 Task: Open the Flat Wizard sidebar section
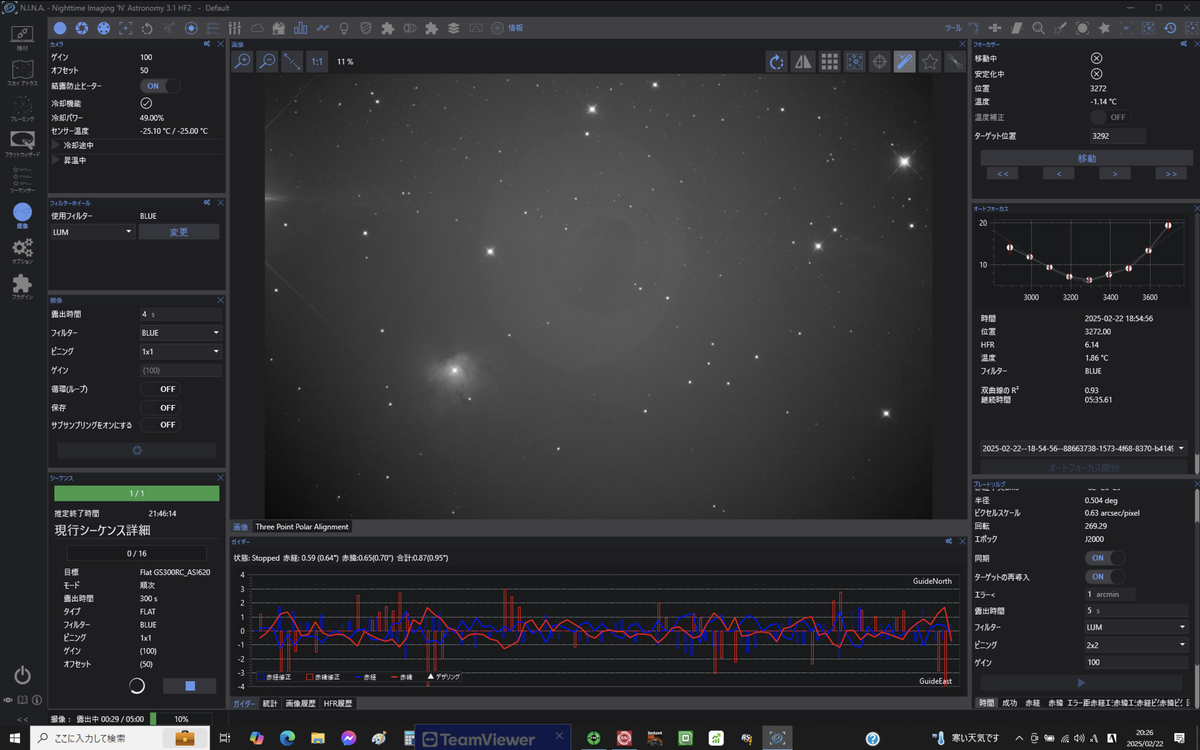point(22,144)
